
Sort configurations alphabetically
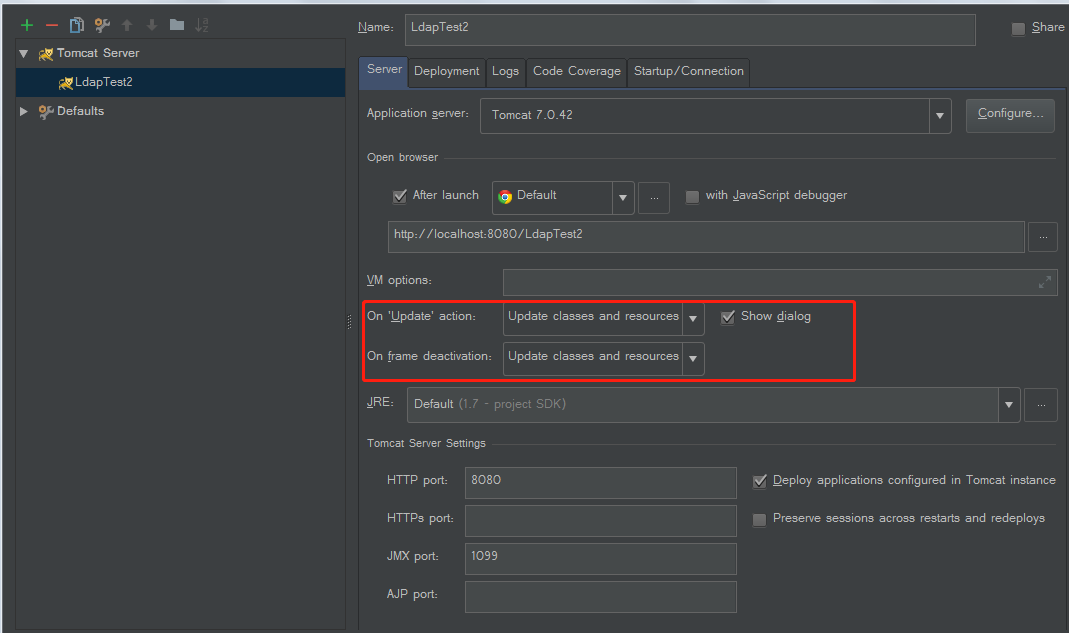[202, 25]
